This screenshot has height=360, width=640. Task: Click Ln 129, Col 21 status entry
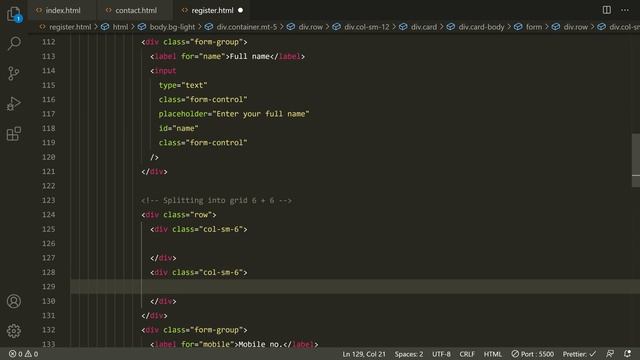tap(364, 354)
